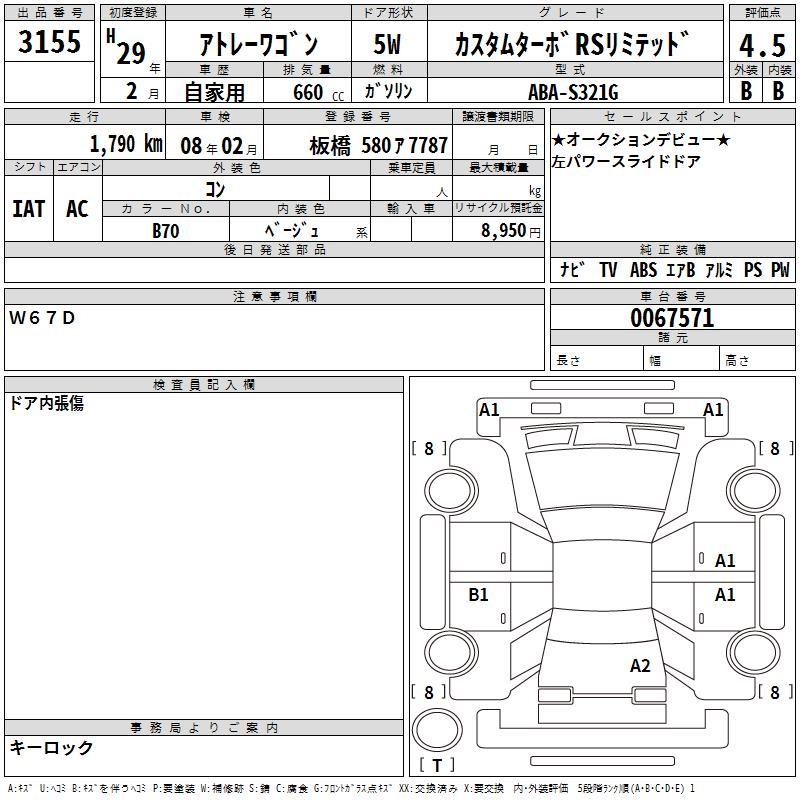Select the displacement value 660 cc
This screenshot has width=800, height=800.
(x=318, y=92)
